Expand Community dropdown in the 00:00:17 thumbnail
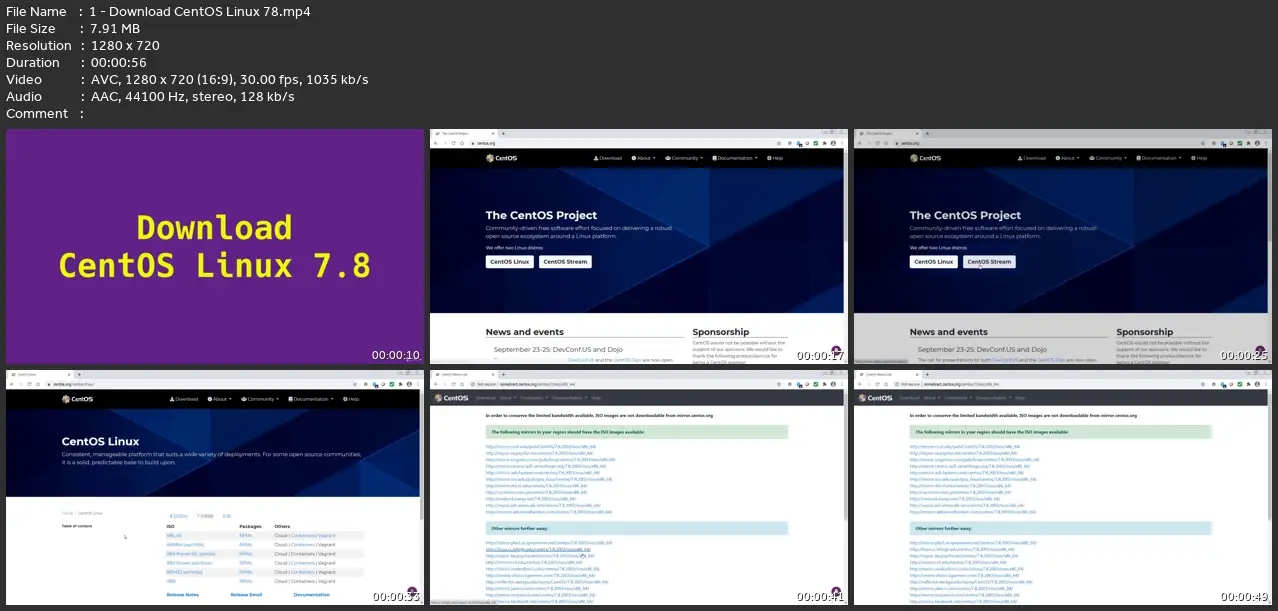Screen dimensions: 1278x611 (684, 158)
